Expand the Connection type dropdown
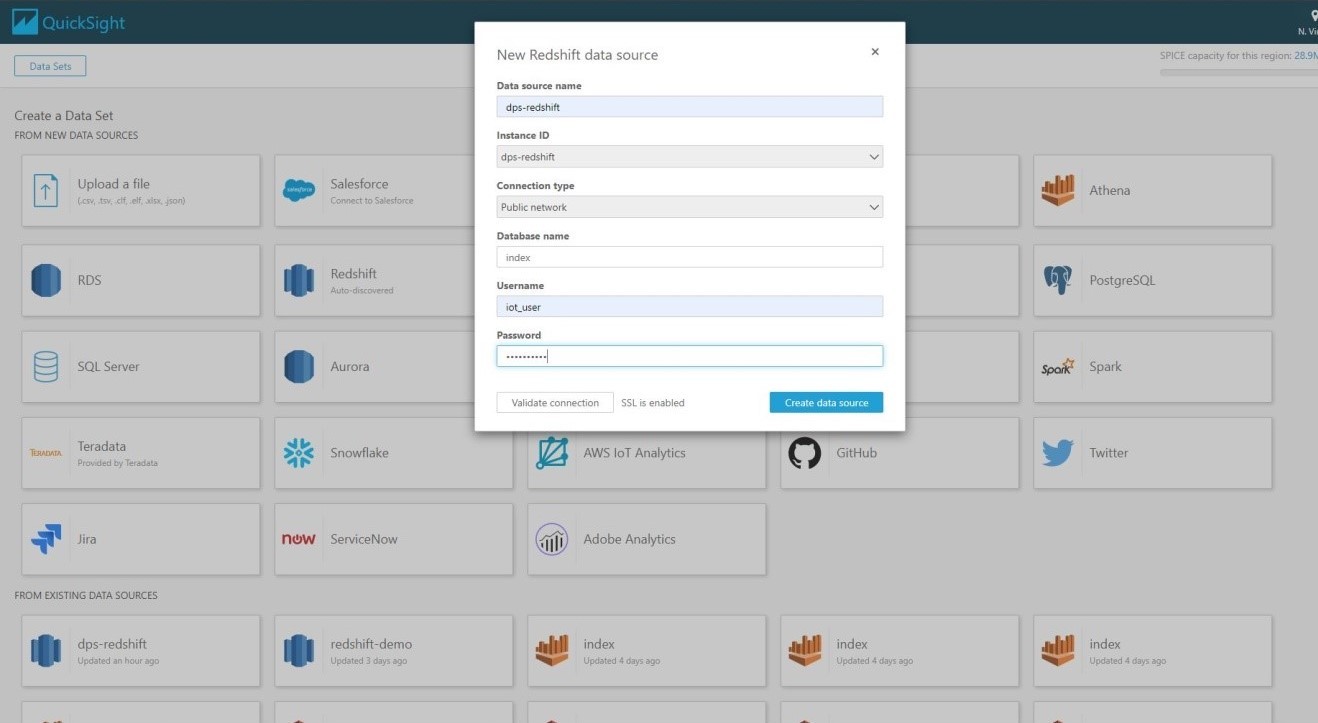This screenshot has height=723, width=1318. tap(690, 207)
